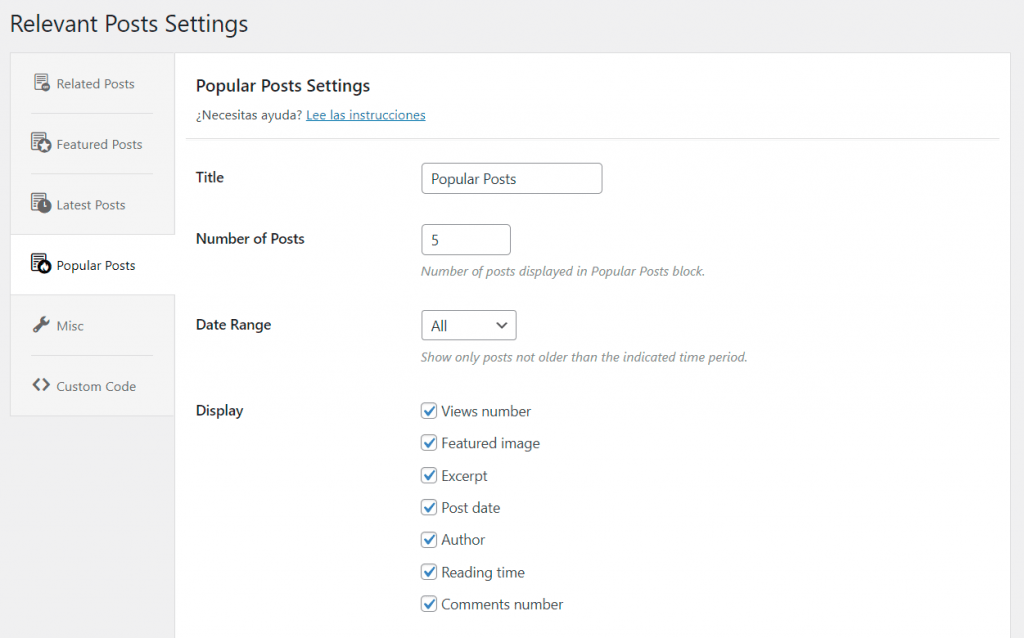Image resolution: width=1024 pixels, height=638 pixels.
Task: Click the Custom Code brackets icon
Action: (x=41, y=385)
